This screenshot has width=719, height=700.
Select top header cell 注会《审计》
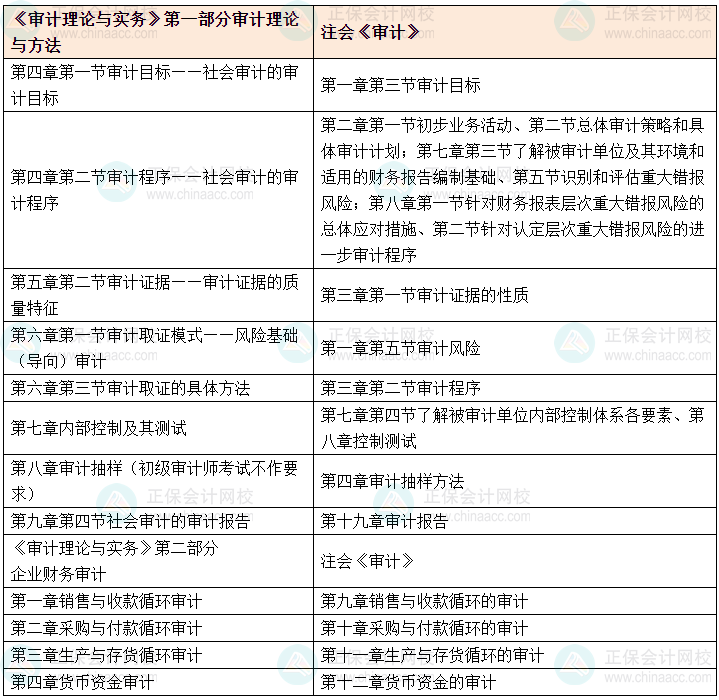tap(514, 32)
